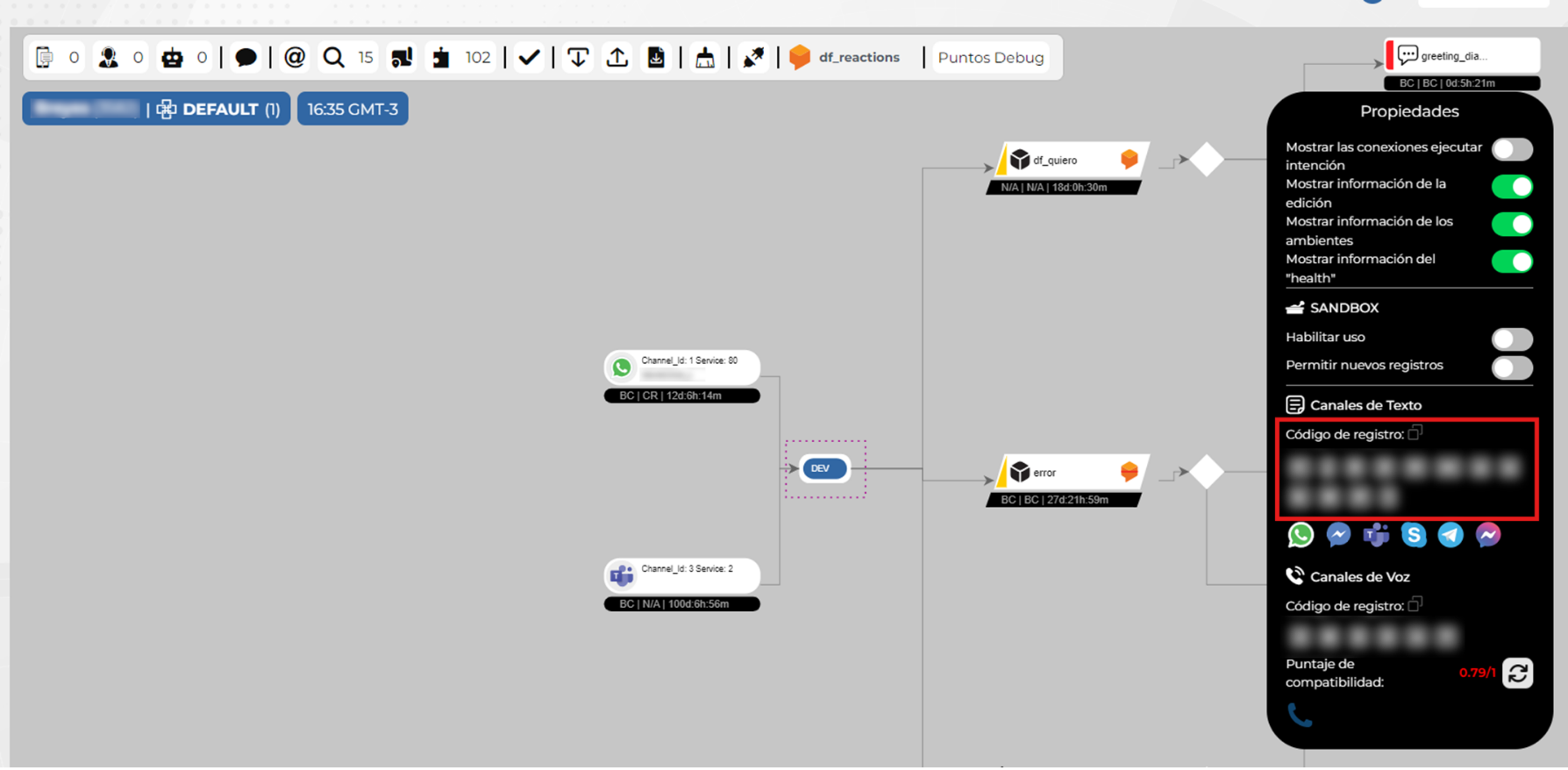
Task: Click the N/A | N/A | 18d:0h:30m label
Action: click(x=1064, y=188)
